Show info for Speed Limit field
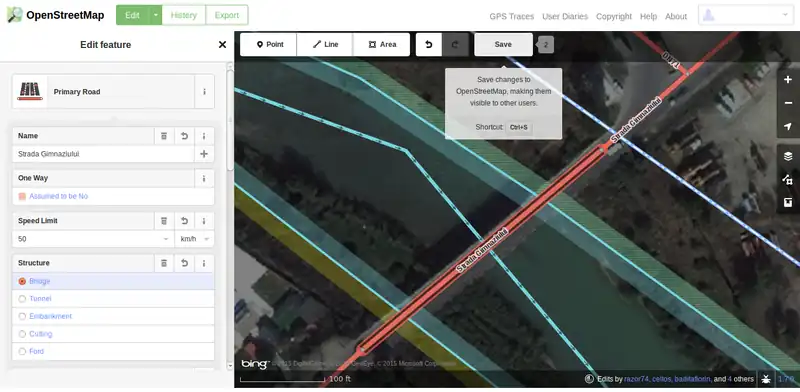Screen dimensions: 800x392 [204, 221]
